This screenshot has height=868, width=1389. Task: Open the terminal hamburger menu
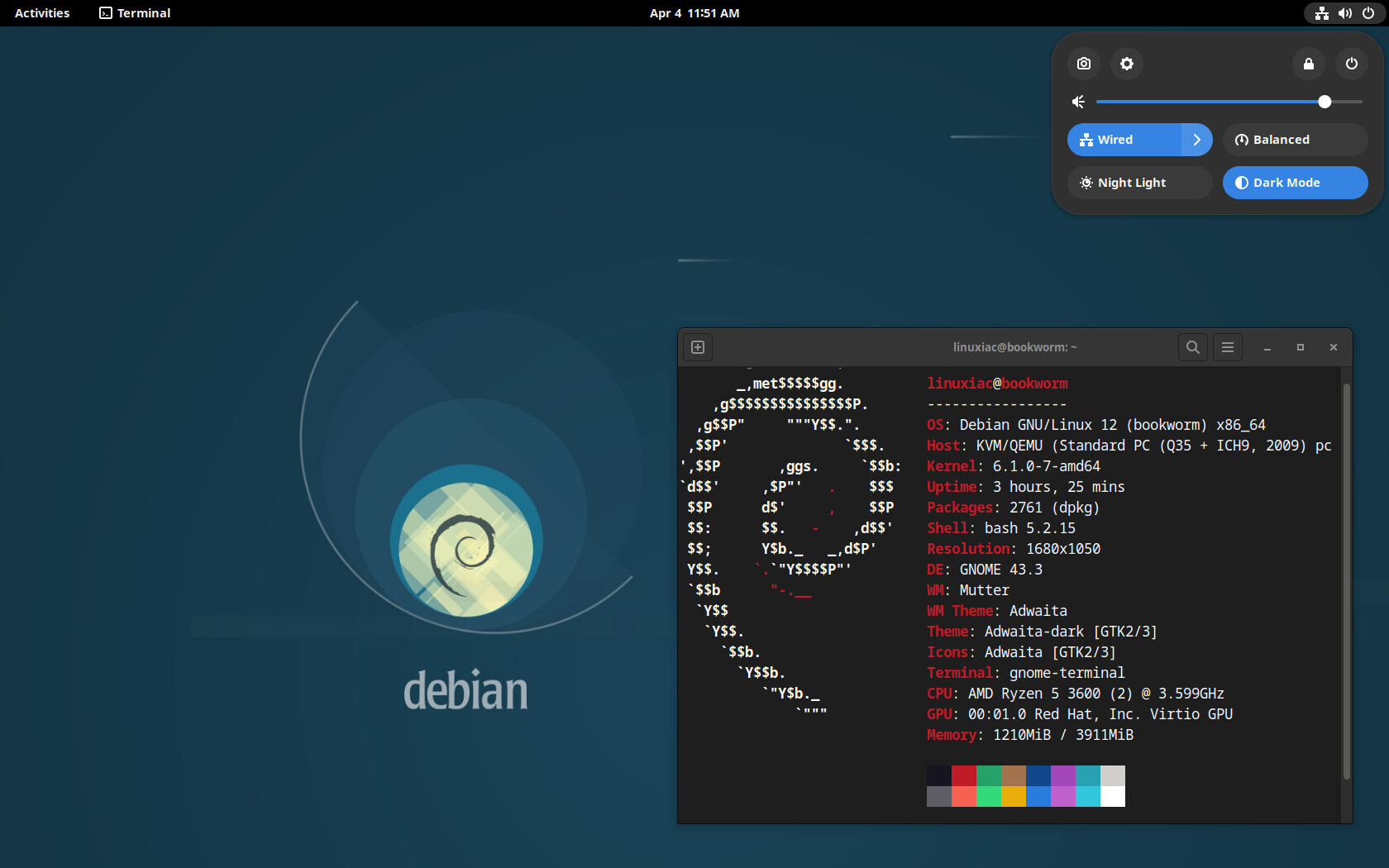[1227, 347]
